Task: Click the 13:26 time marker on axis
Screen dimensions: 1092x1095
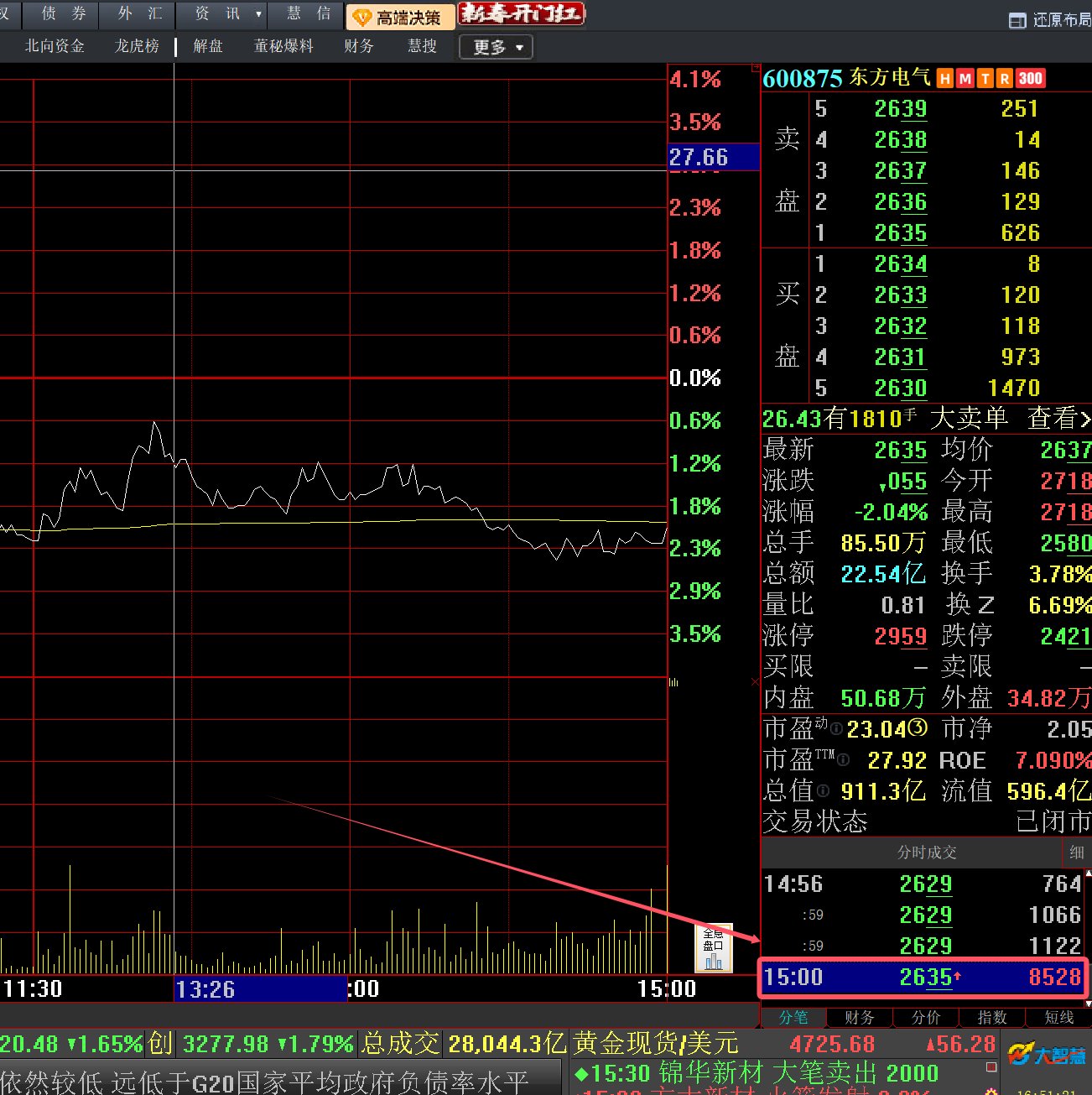Action: pos(260,989)
